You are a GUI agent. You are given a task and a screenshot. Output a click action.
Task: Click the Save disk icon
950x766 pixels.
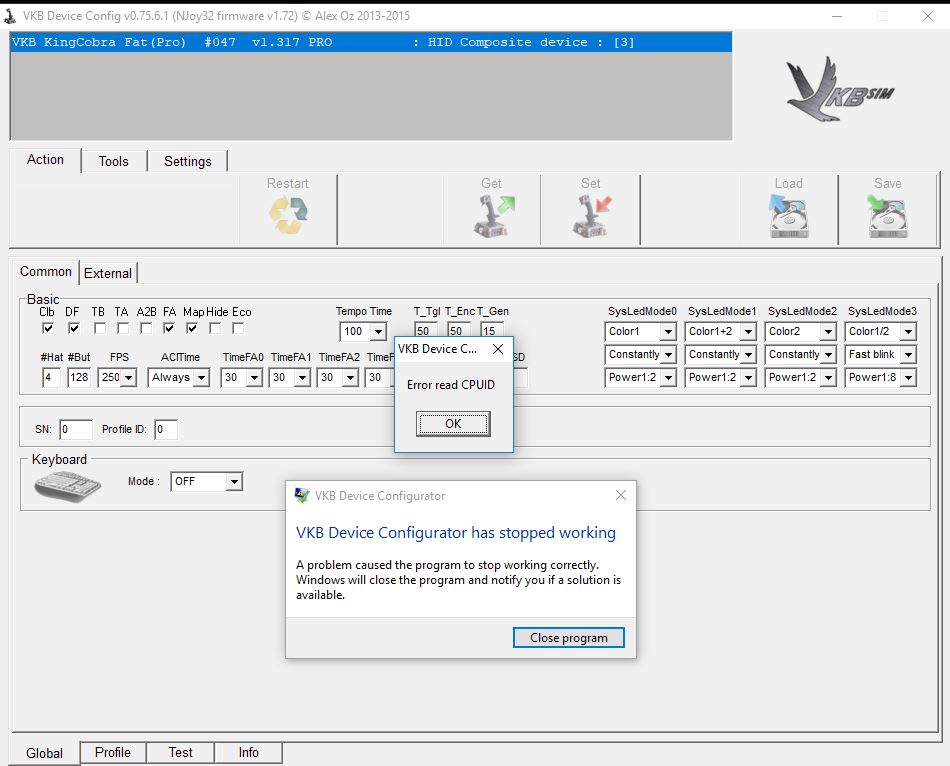[887, 215]
